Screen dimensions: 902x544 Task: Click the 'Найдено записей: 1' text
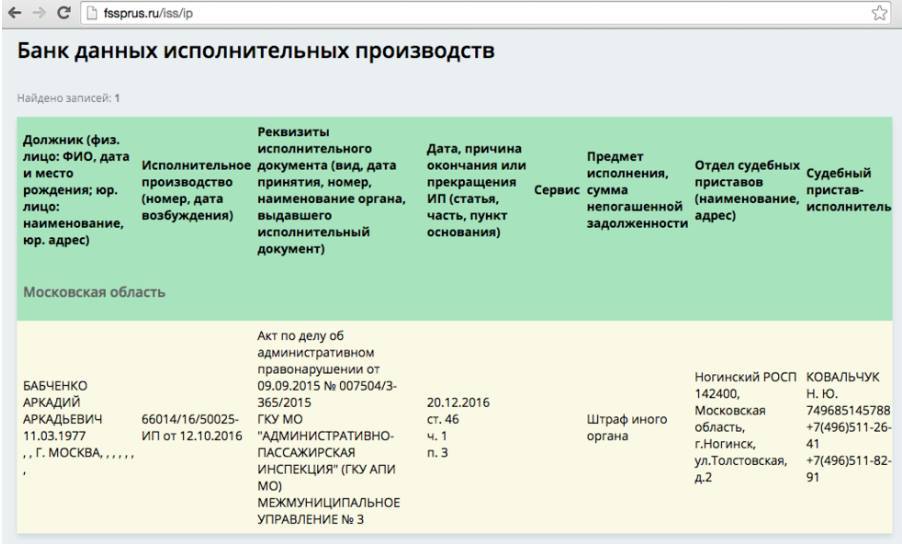[69, 98]
